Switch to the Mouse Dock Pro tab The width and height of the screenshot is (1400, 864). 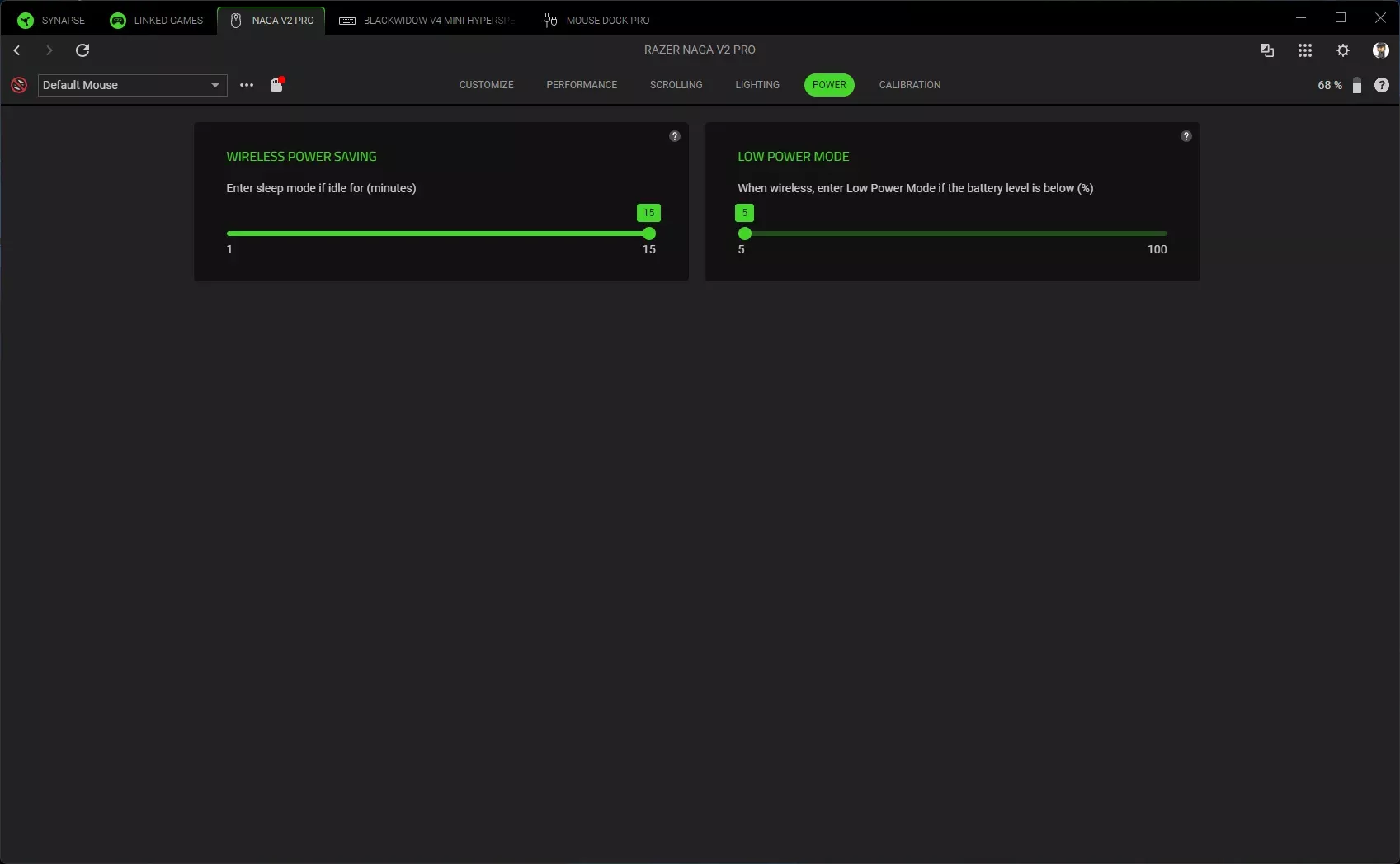[596, 21]
